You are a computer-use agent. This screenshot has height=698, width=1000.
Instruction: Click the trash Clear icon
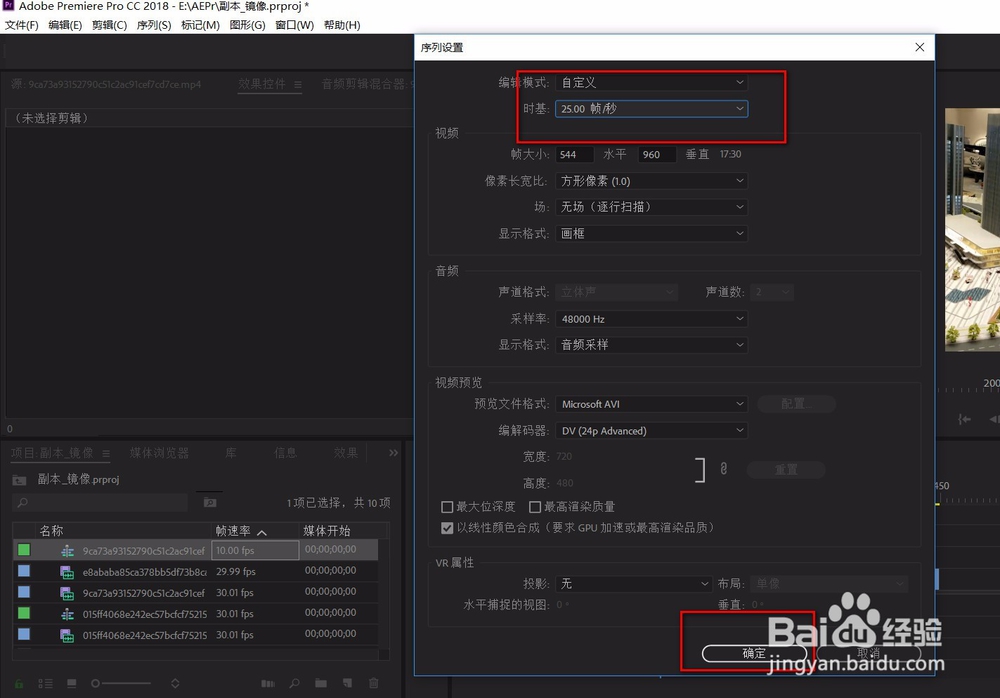(374, 683)
